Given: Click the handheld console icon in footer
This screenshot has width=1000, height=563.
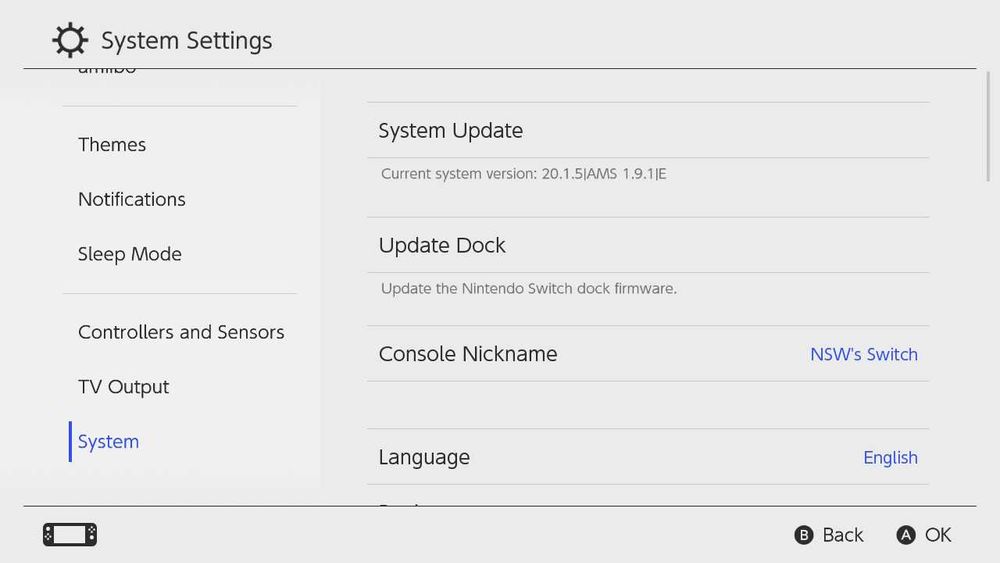Looking at the screenshot, I should click(70, 535).
